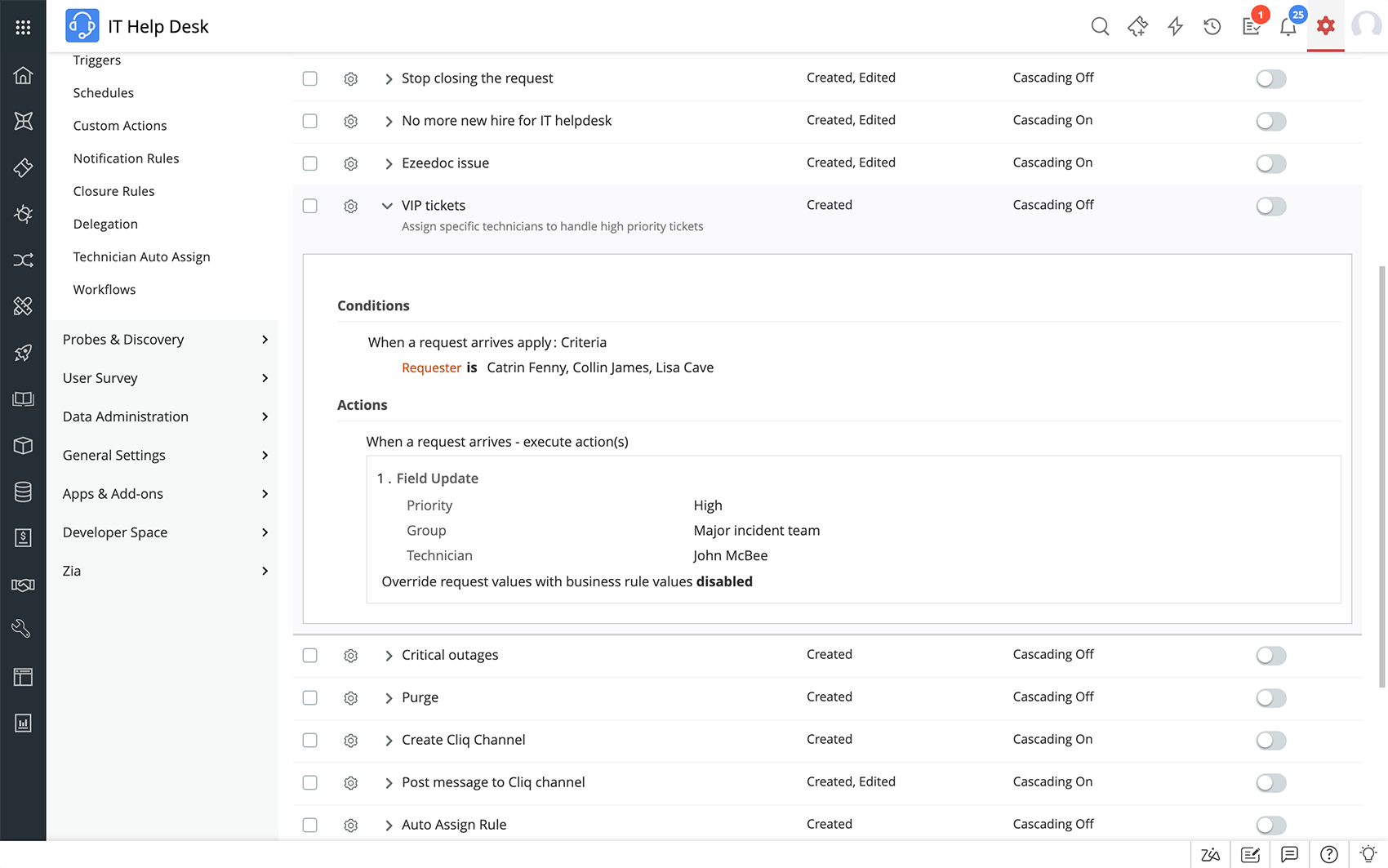Select Technician Auto Assign menu item
Screen dimensions: 1388x868
(141, 256)
